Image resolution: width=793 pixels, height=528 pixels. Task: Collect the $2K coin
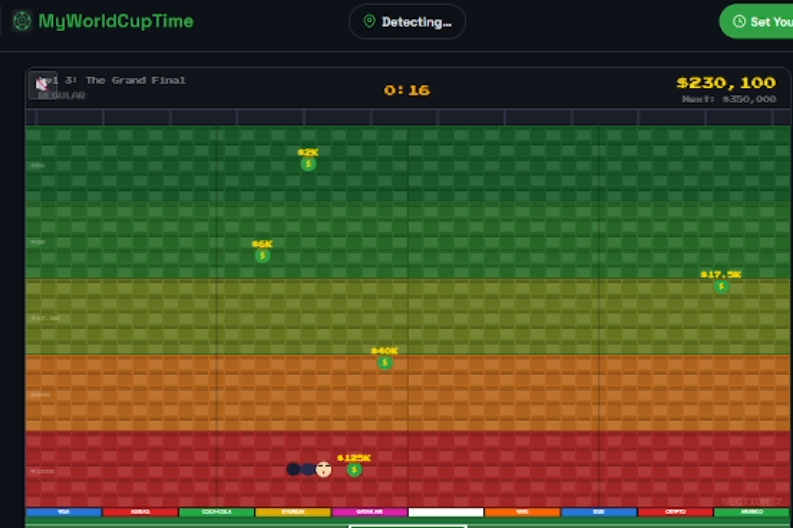click(x=308, y=164)
